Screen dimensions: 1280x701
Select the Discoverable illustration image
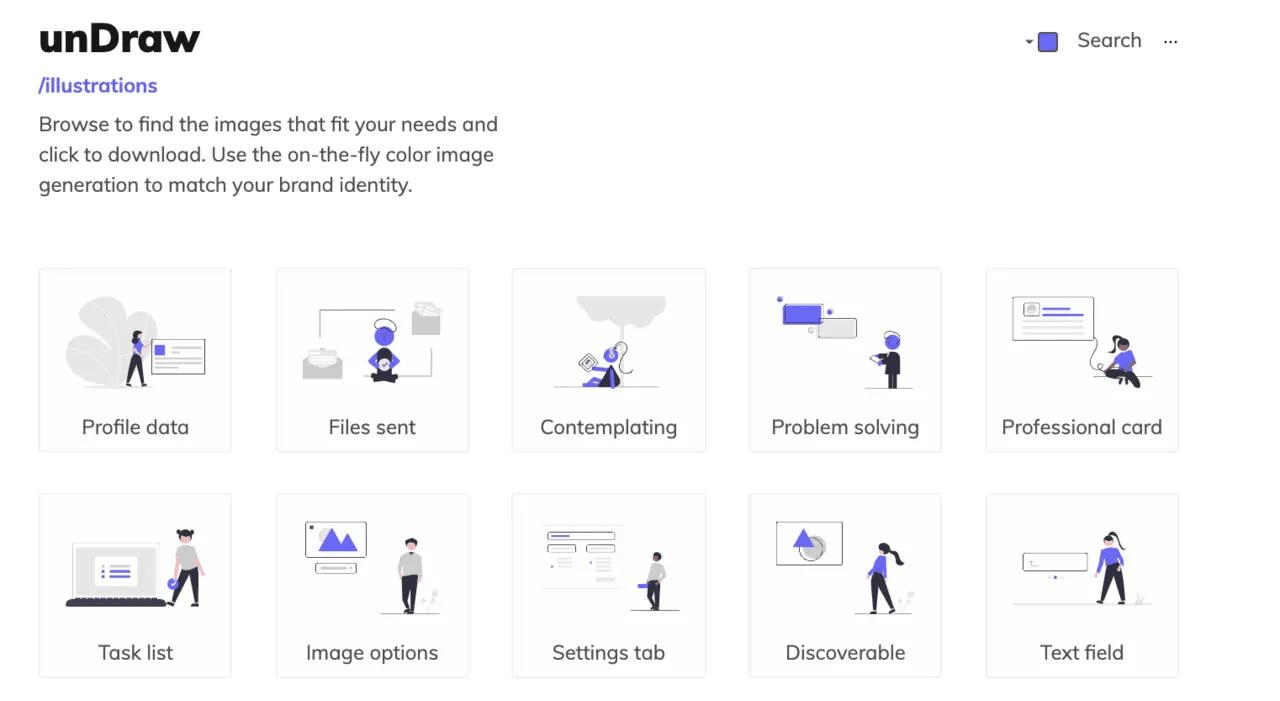click(845, 567)
